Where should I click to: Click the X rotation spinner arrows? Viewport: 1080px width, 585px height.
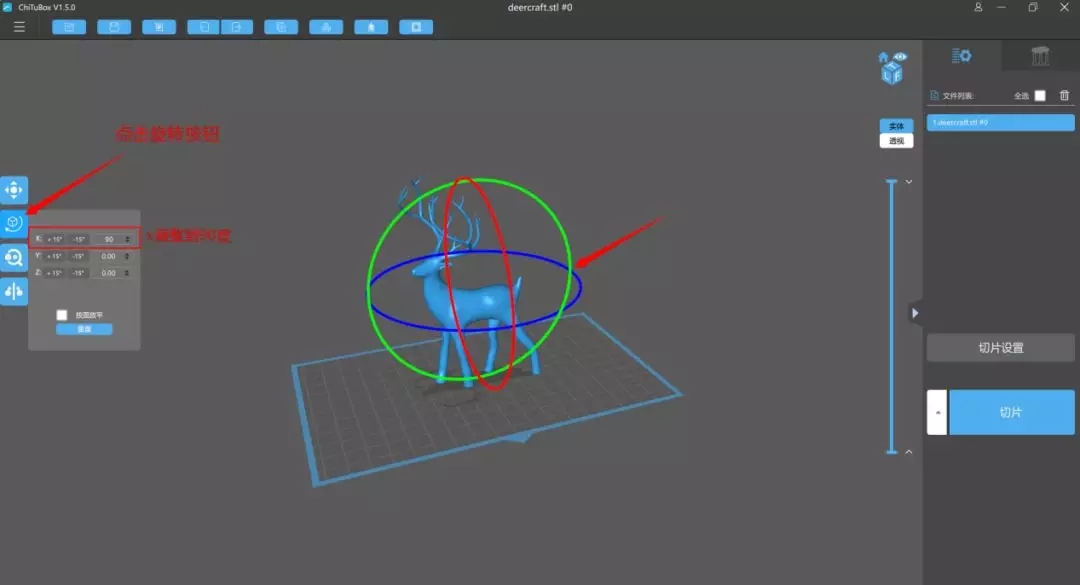[127, 239]
